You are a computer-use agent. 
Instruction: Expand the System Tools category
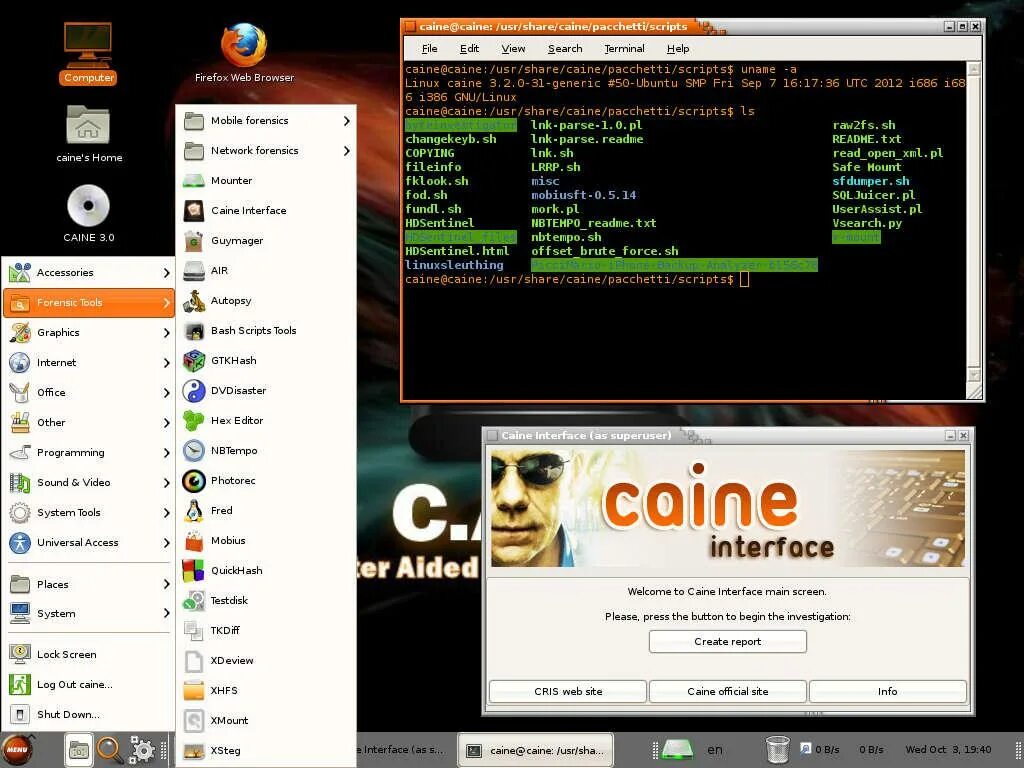coord(89,513)
